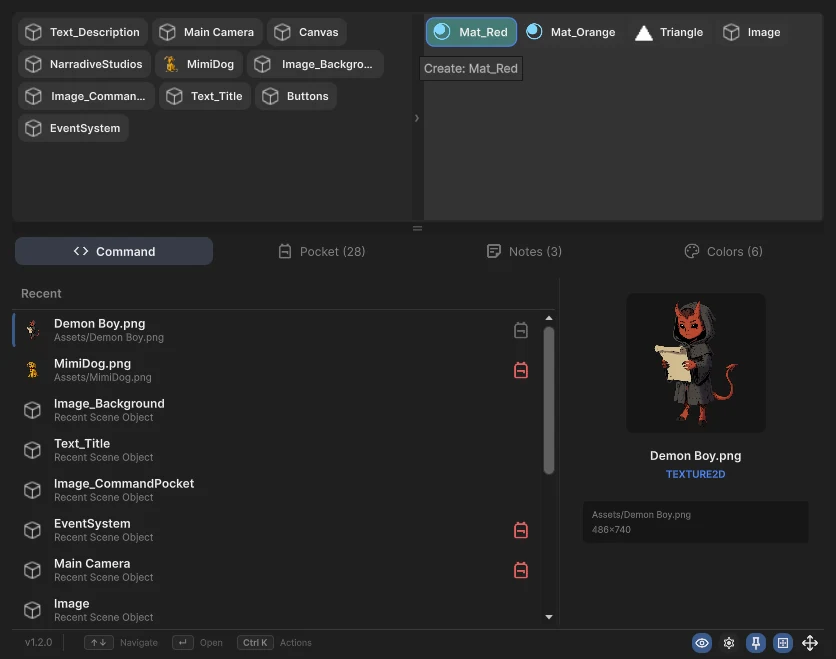Select the Mat_Red material chip
The width and height of the screenshot is (836, 659).
(471, 32)
